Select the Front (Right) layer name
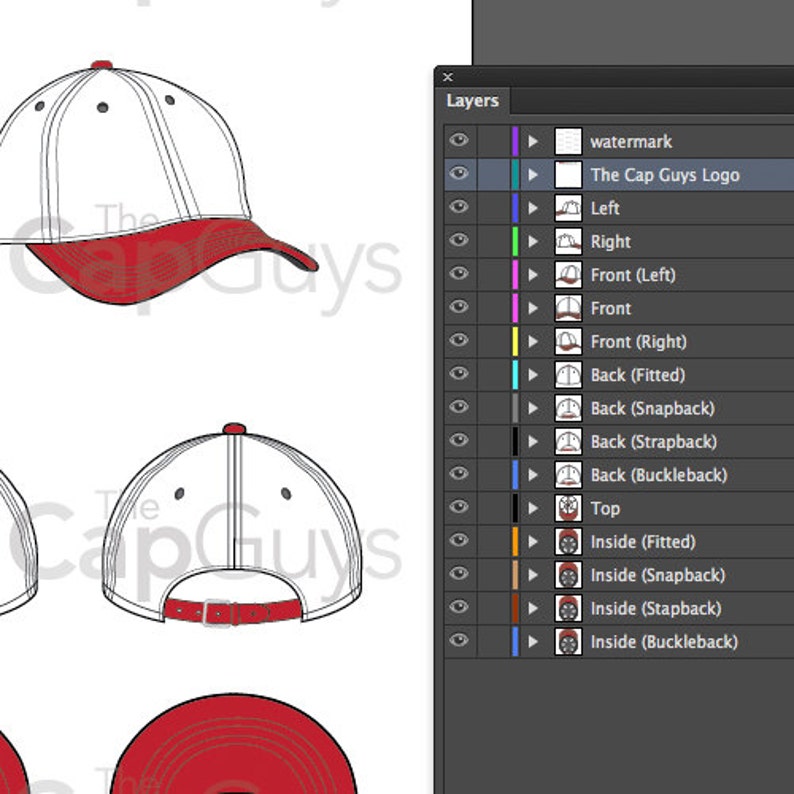 pyautogui.click(x=639, y=342)
